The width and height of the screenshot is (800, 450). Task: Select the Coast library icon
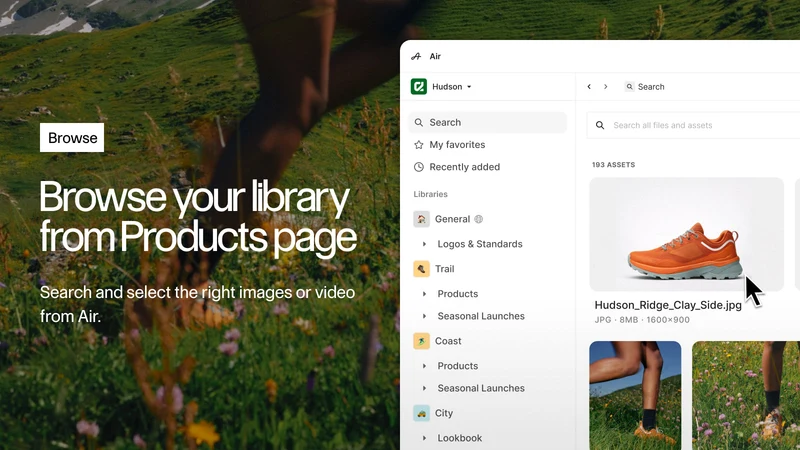tap(421, 341)
